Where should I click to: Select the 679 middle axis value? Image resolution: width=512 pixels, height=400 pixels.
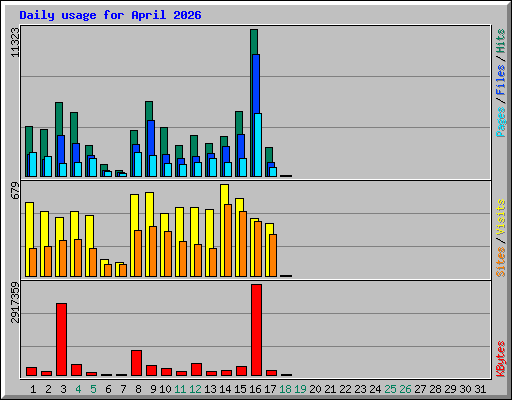(x=15, y=190)
